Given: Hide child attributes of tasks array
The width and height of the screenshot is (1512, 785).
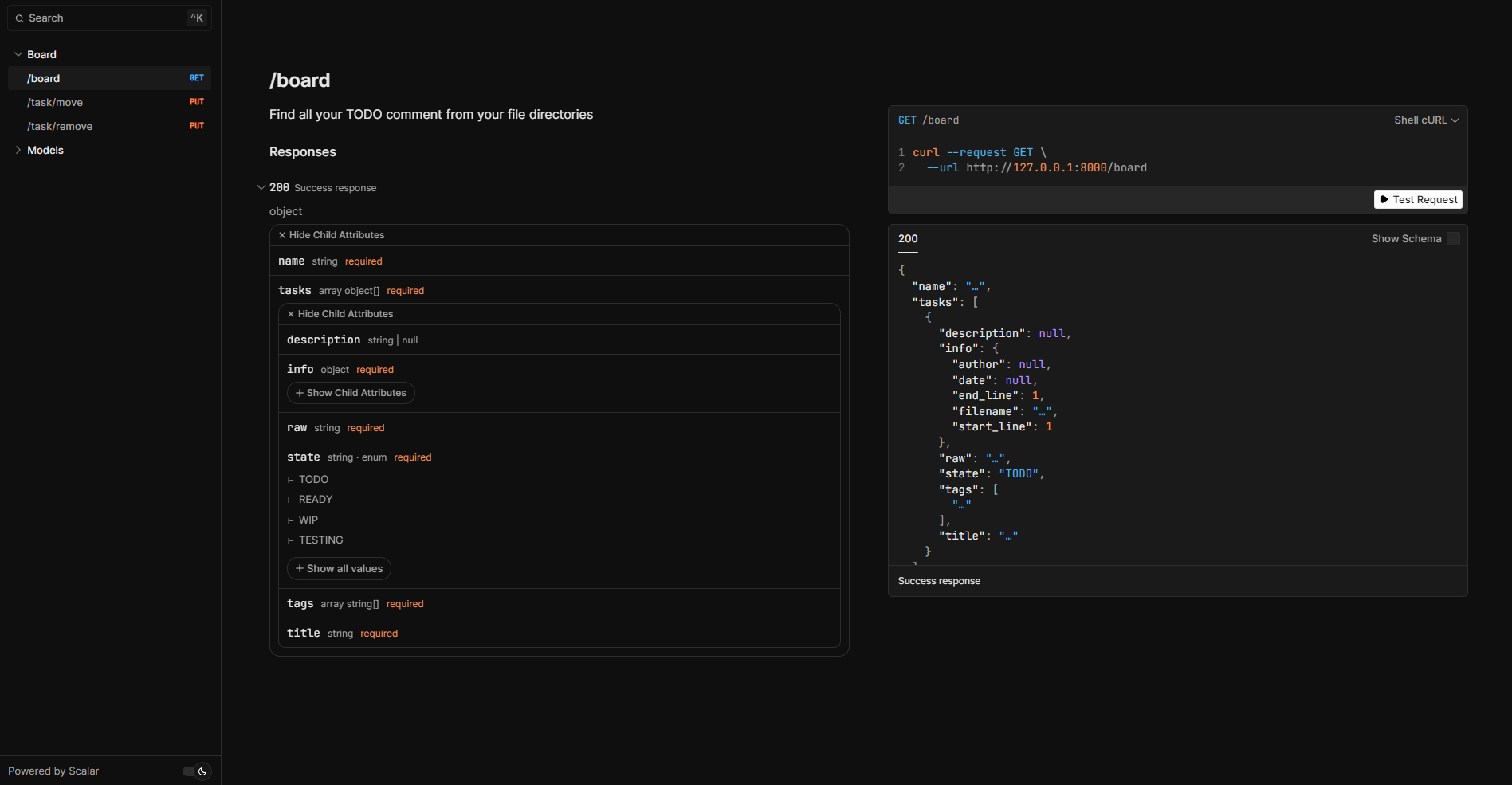Looking at the screenshot, I should coord(340,314).
